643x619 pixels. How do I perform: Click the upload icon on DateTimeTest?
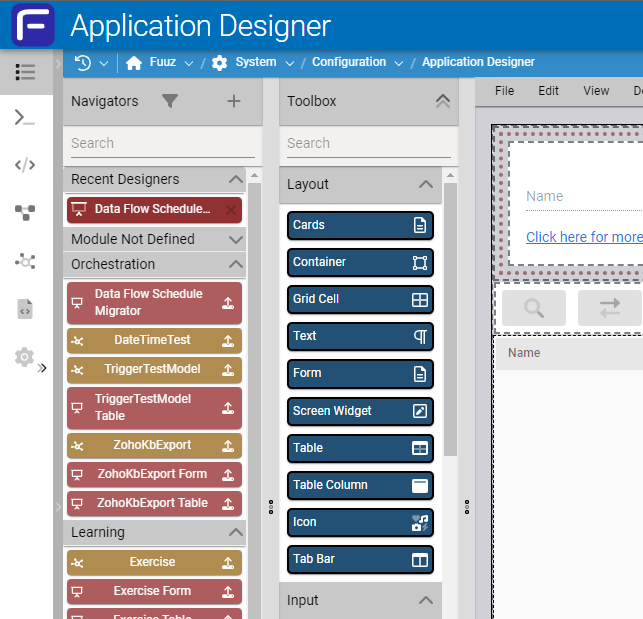point(228,340)
